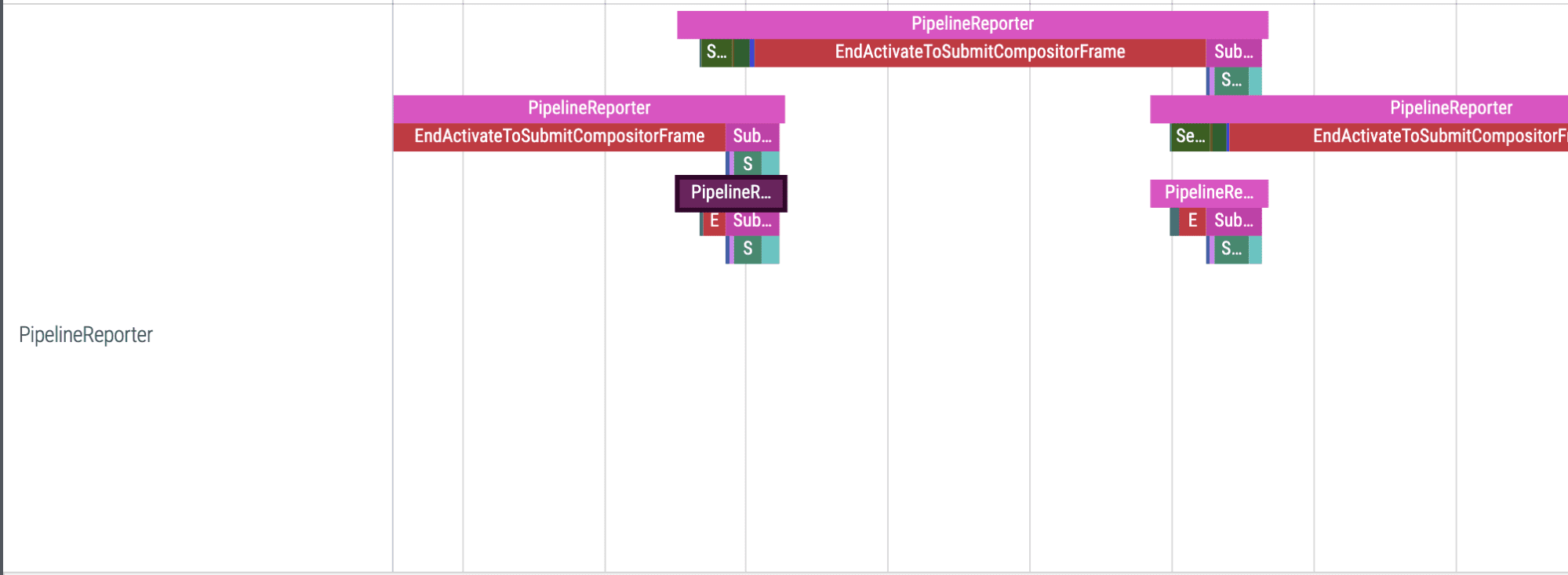Select bottom teal S slice below selected PipelineR…
Screen dimensions: 1568x575
[x=748, y=249]
